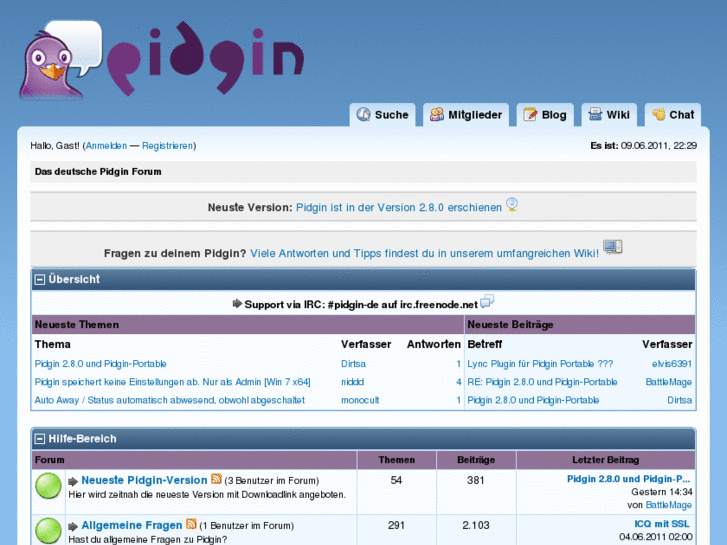Open the Neueste Pidgin-Version forum
This screenshot has height=545, width=727.
144,480
